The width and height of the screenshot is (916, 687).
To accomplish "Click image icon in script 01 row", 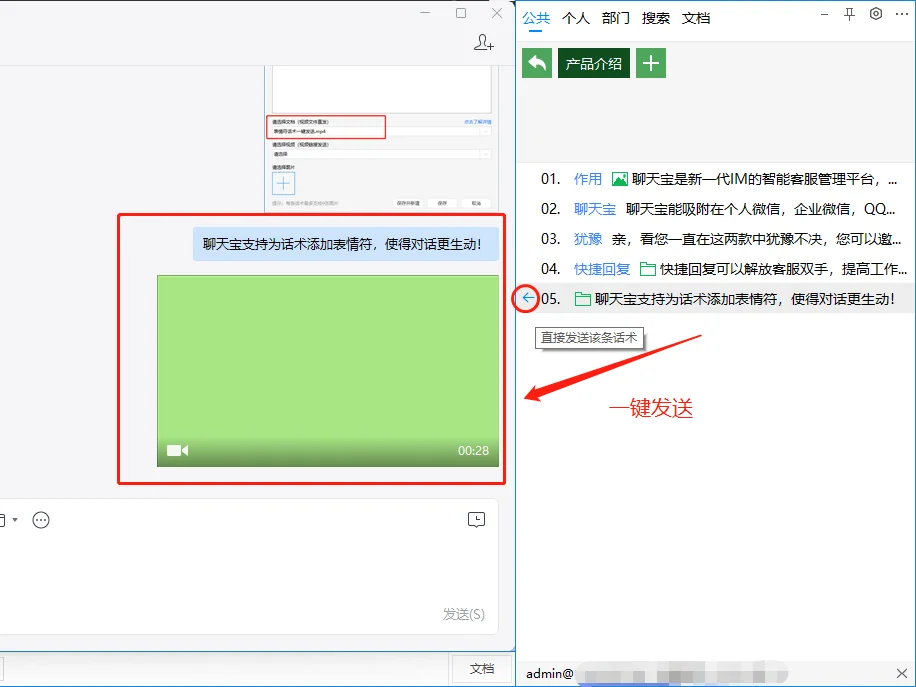I will tap(619, 179).
